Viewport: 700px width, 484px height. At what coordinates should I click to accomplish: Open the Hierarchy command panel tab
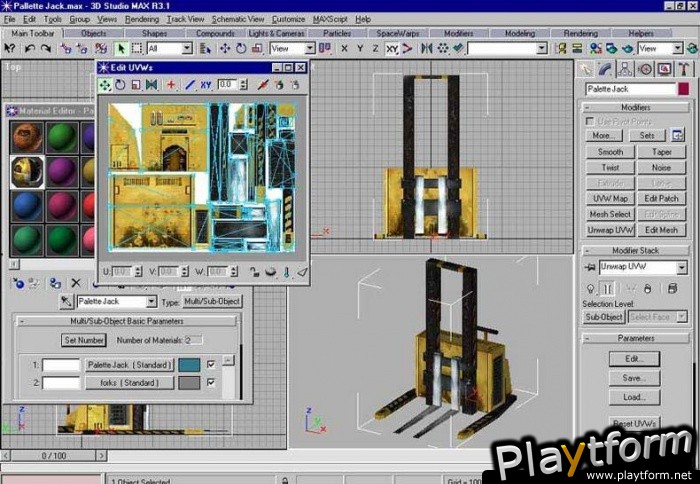pyautogui.click(x=625, y=69)
